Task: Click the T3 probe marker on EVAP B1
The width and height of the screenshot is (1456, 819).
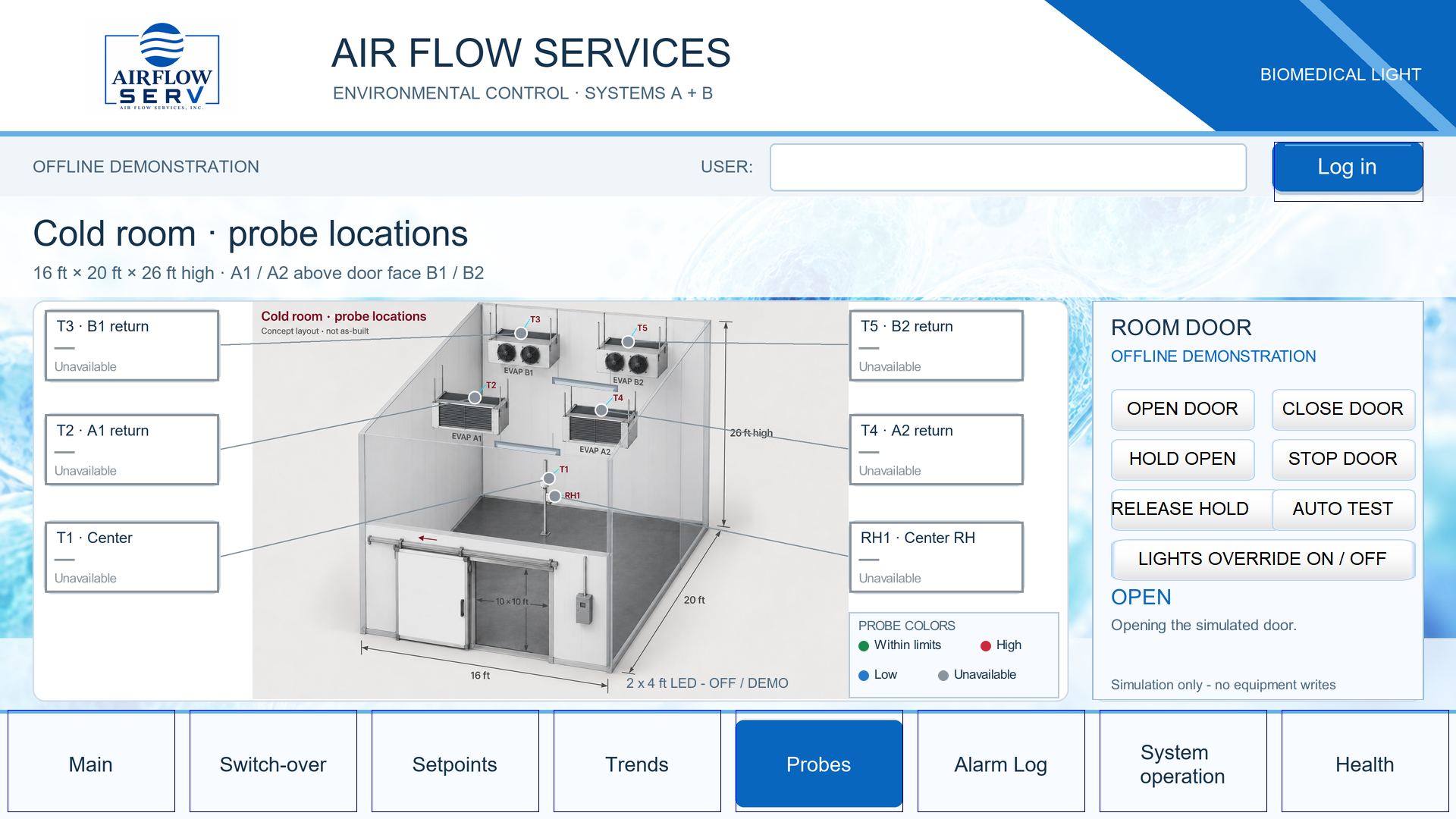Action: click(x=521, y=333)
